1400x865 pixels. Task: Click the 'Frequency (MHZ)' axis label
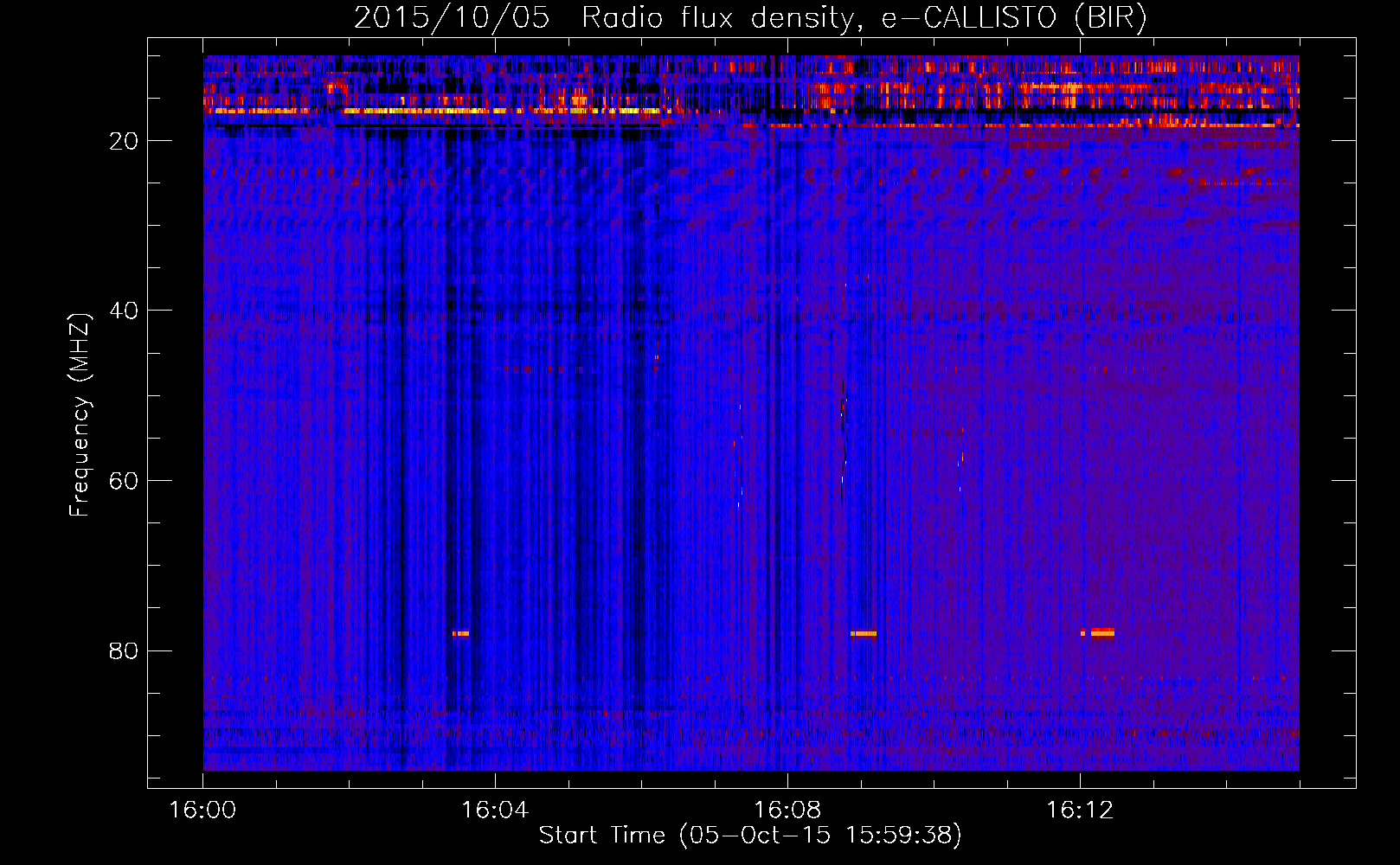point(80,415)
